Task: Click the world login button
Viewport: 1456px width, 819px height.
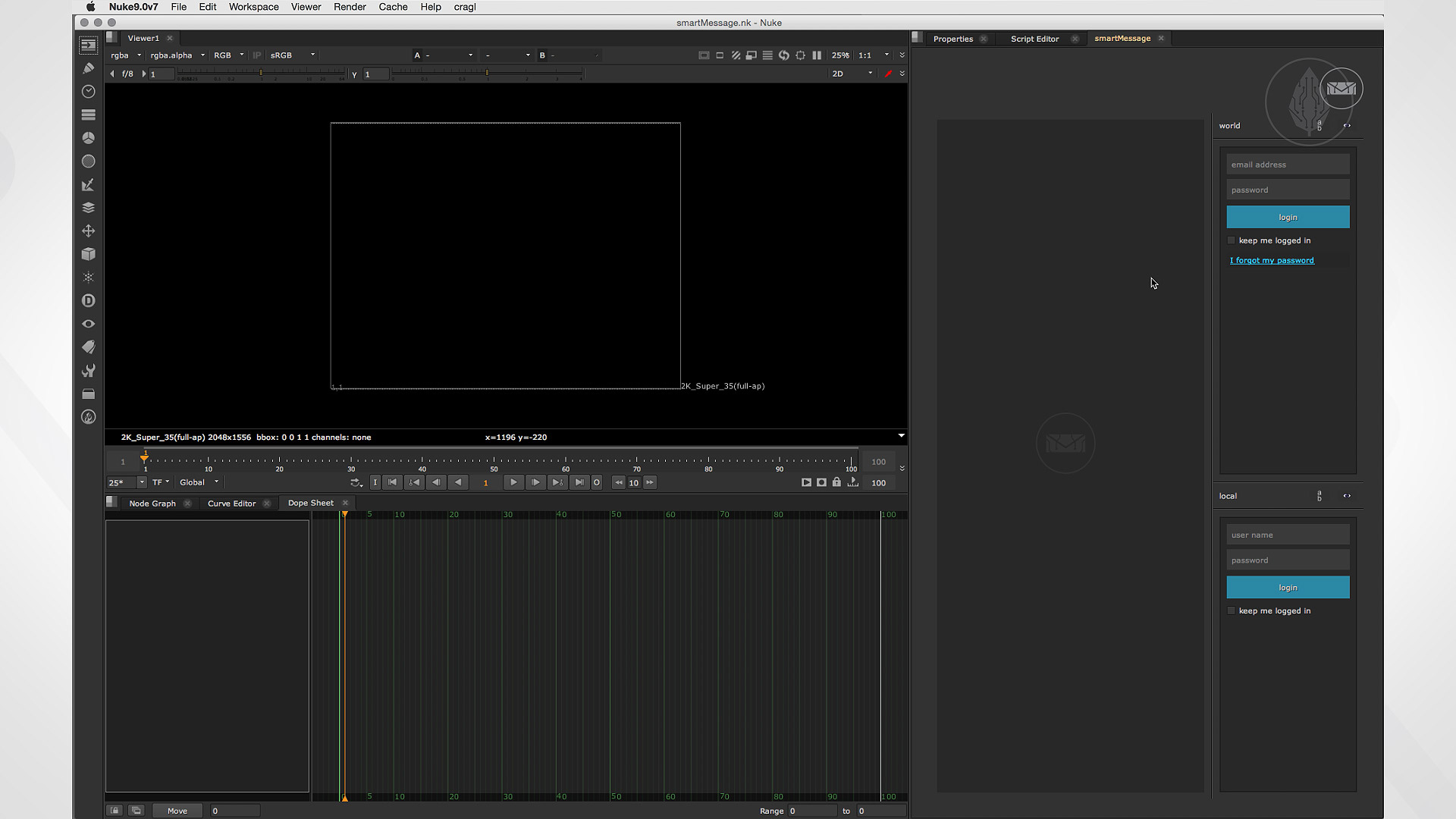Action: (1288, 217)
